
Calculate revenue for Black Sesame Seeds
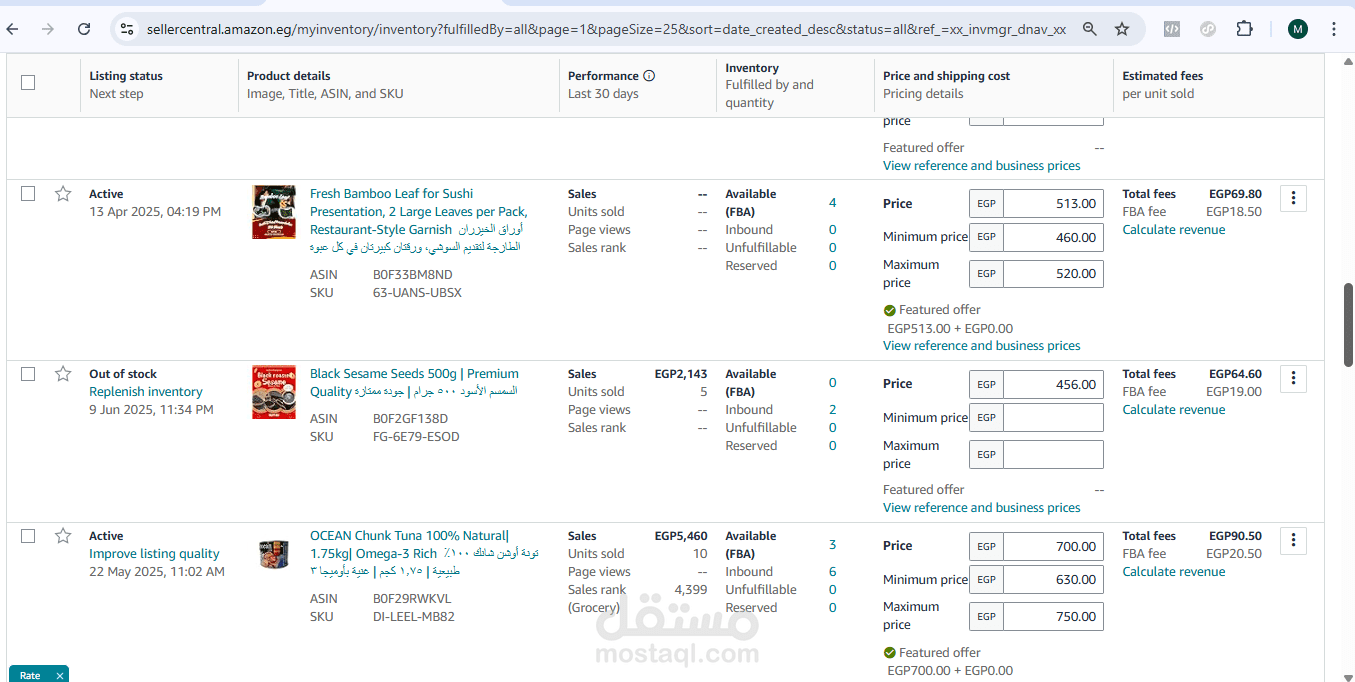(1174, 410)
